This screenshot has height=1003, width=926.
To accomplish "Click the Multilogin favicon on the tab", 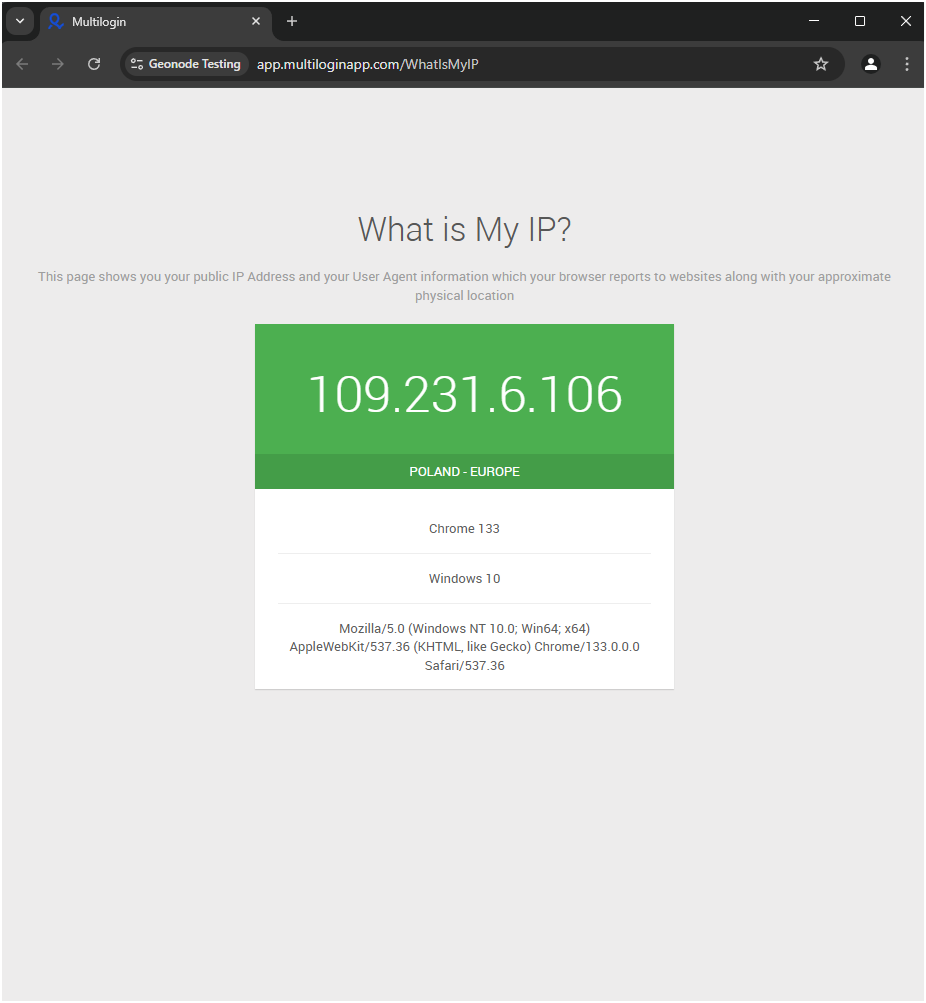I will click(x=57, y=21).
